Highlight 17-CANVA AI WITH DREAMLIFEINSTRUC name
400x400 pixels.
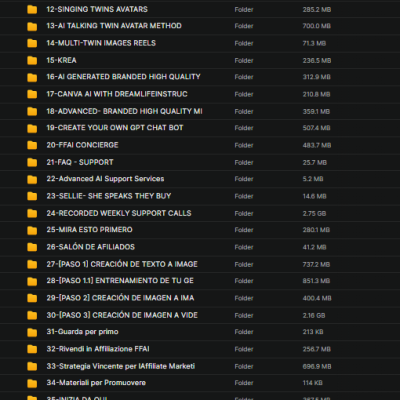pos(117,94)
